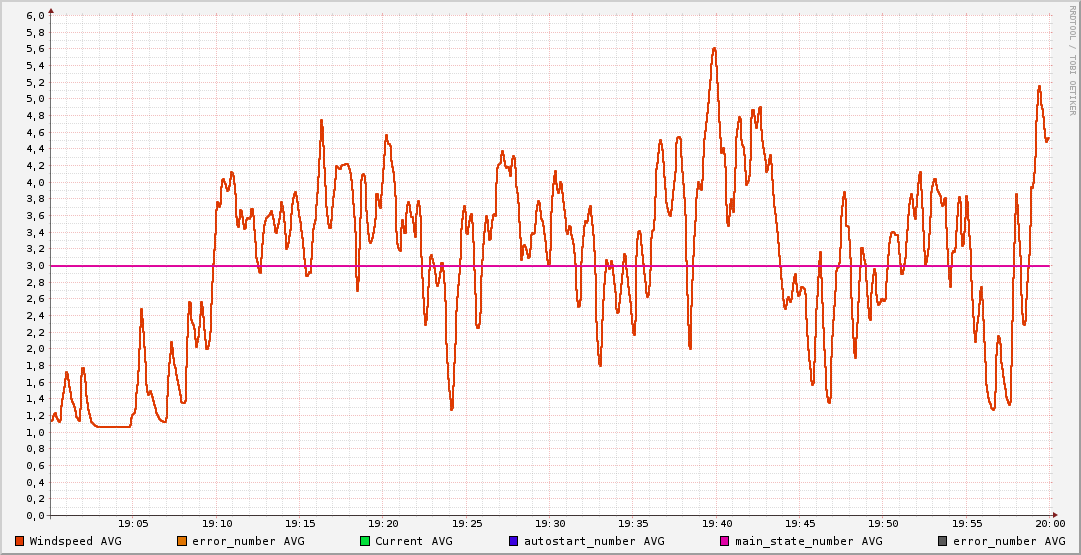Click the Windspeed AVG legend label

(x=76, y=541)
